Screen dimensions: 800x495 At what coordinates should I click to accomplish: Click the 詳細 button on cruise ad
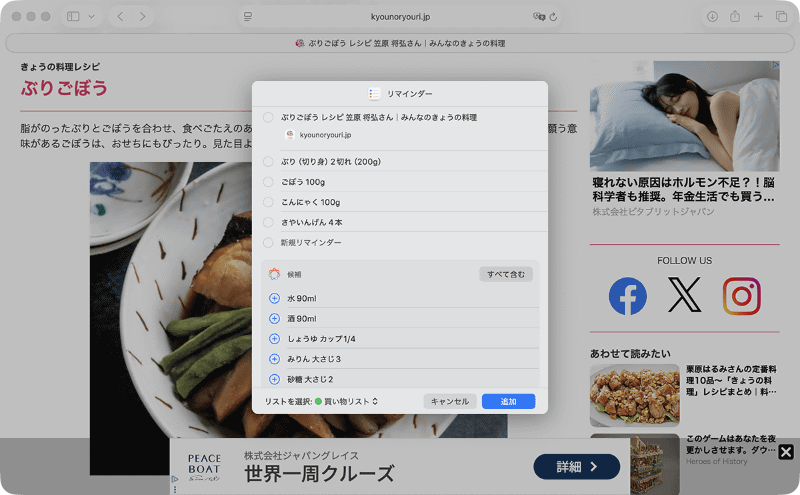click(577, 466)
